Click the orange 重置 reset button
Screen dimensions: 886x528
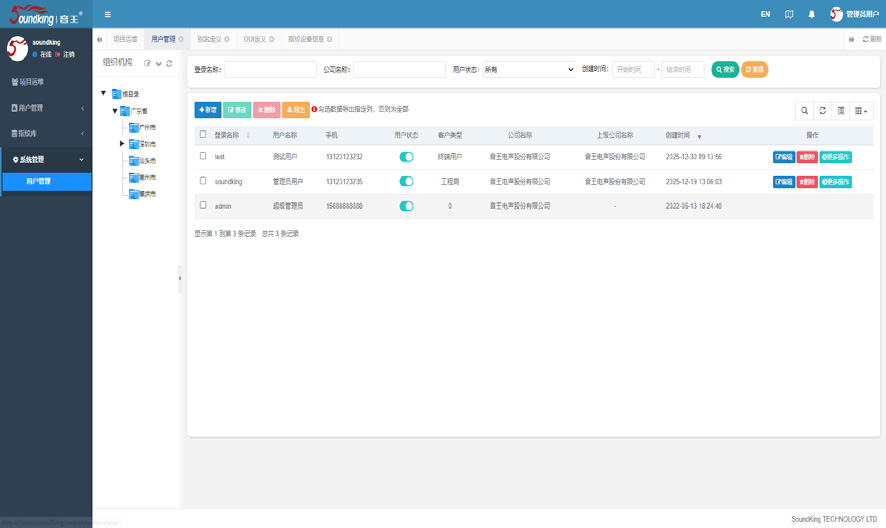pyautogui.click(x=754, y=70)
